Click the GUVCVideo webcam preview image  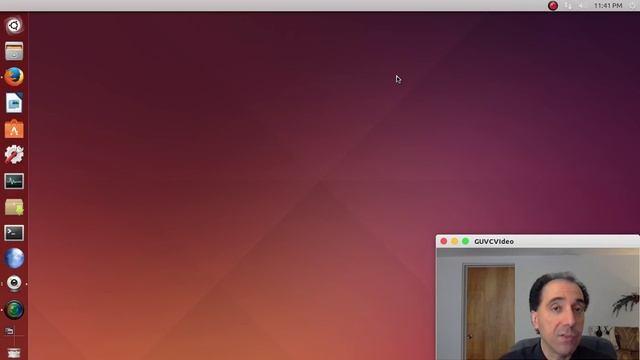(538, 304)
